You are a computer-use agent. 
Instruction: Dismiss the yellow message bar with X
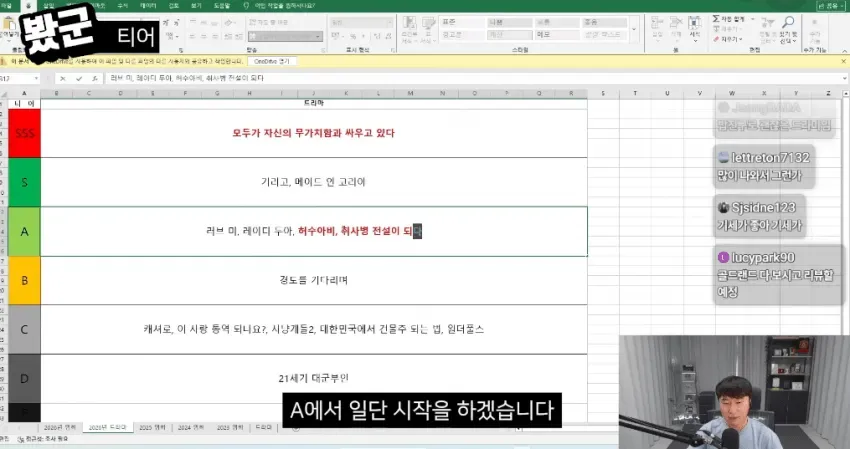point(843,62)
